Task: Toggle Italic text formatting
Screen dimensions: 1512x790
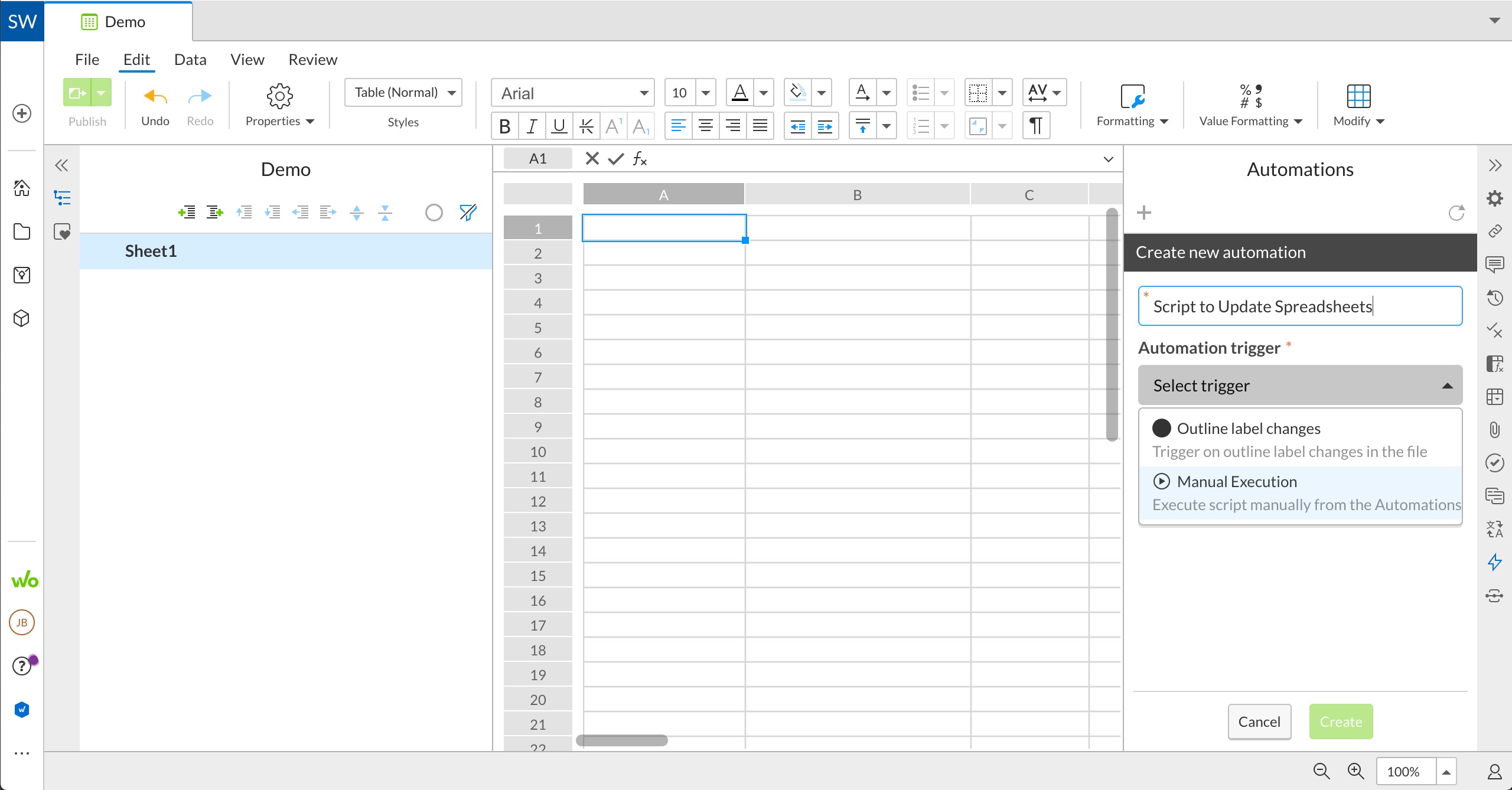Action: [x=532, y=126]
